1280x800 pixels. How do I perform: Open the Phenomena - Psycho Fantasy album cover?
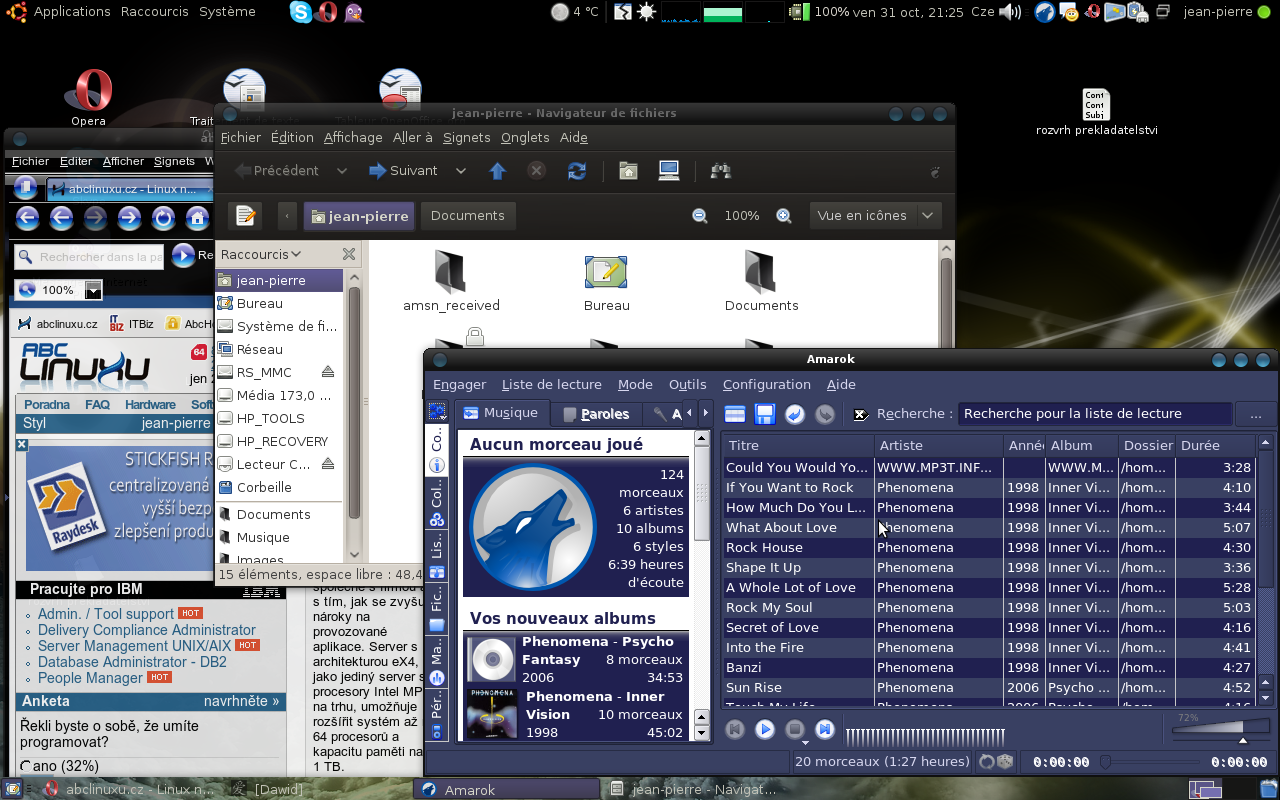coord(492,659)
